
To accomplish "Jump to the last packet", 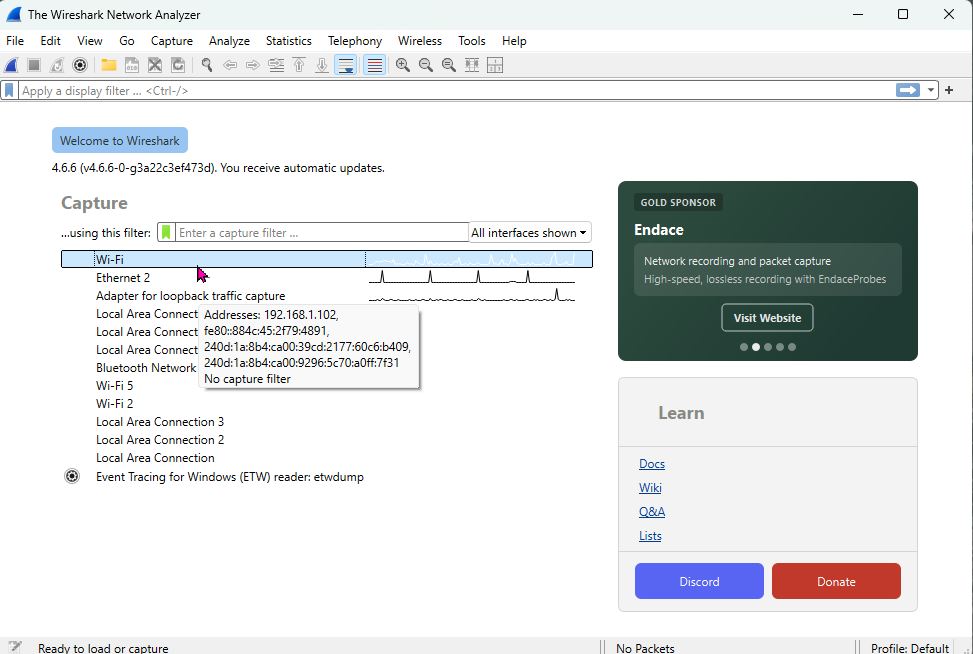I will pyautogui.click(x=322, y=65).
